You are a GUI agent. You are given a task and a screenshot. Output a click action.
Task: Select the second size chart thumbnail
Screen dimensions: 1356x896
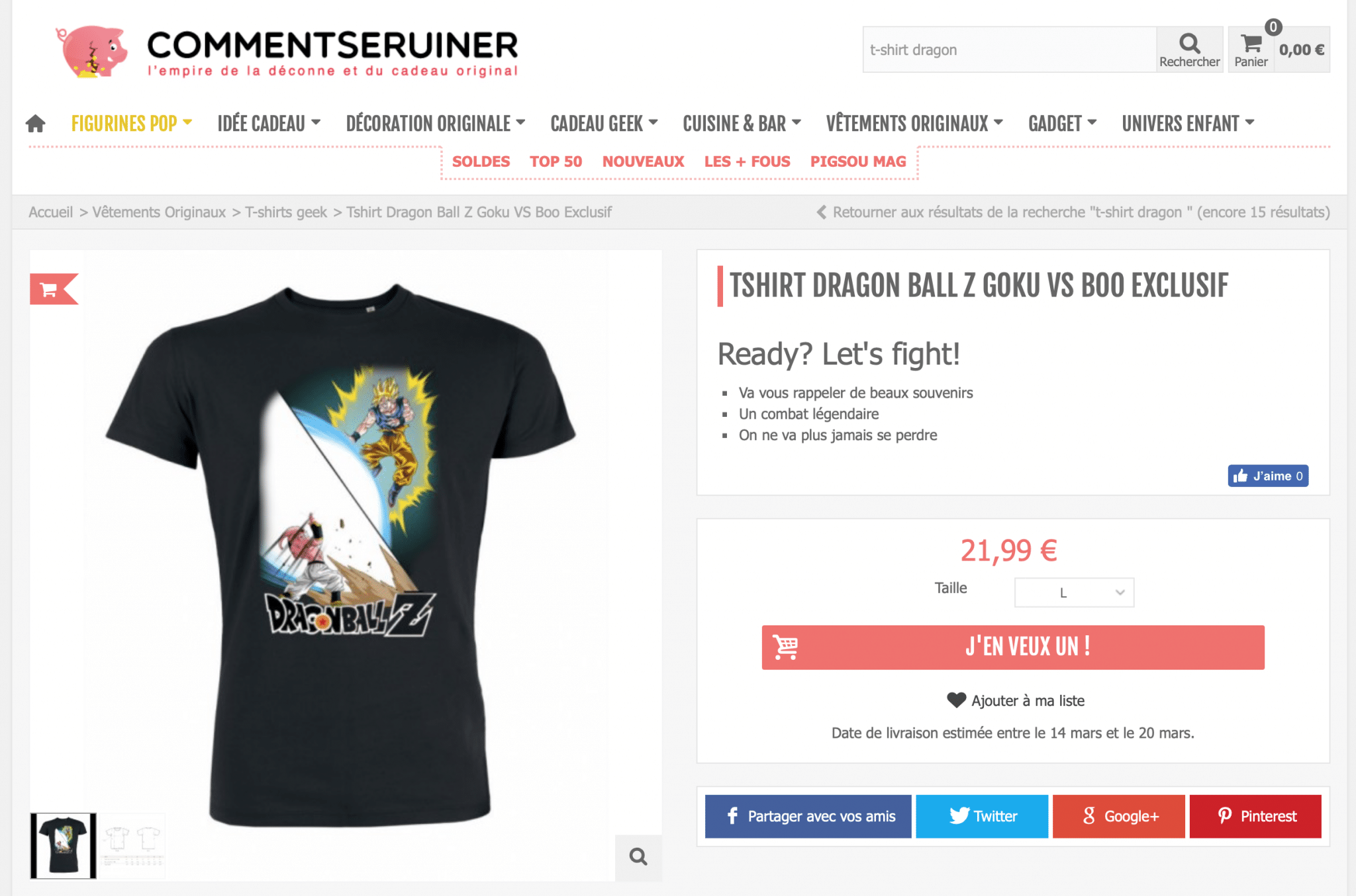(x=132, y=846)
